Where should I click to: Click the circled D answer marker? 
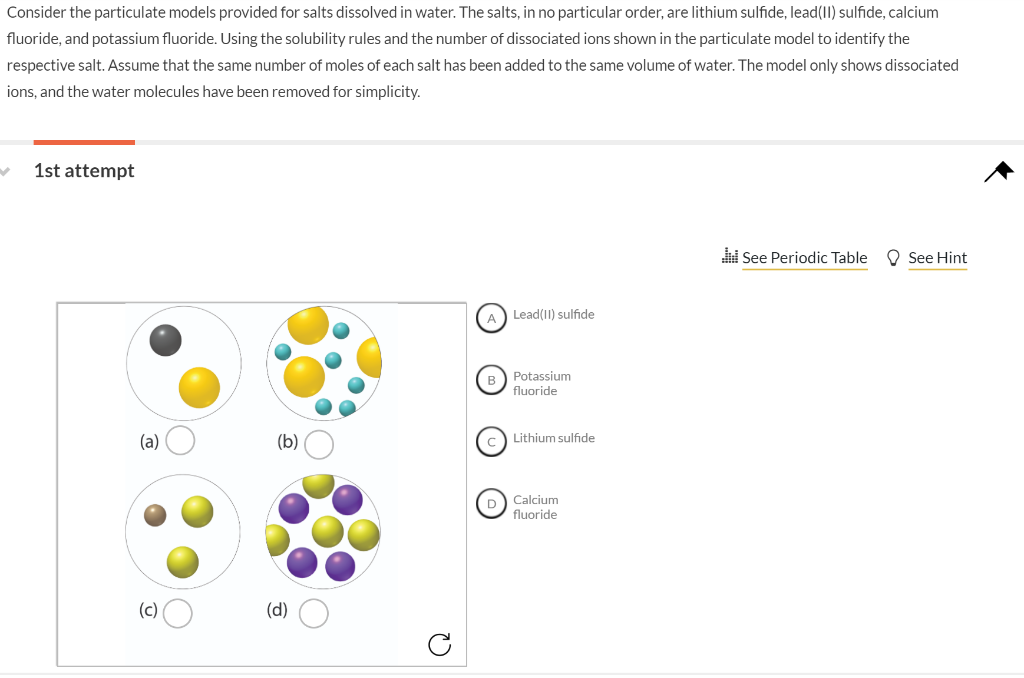(x=491, y=503)
